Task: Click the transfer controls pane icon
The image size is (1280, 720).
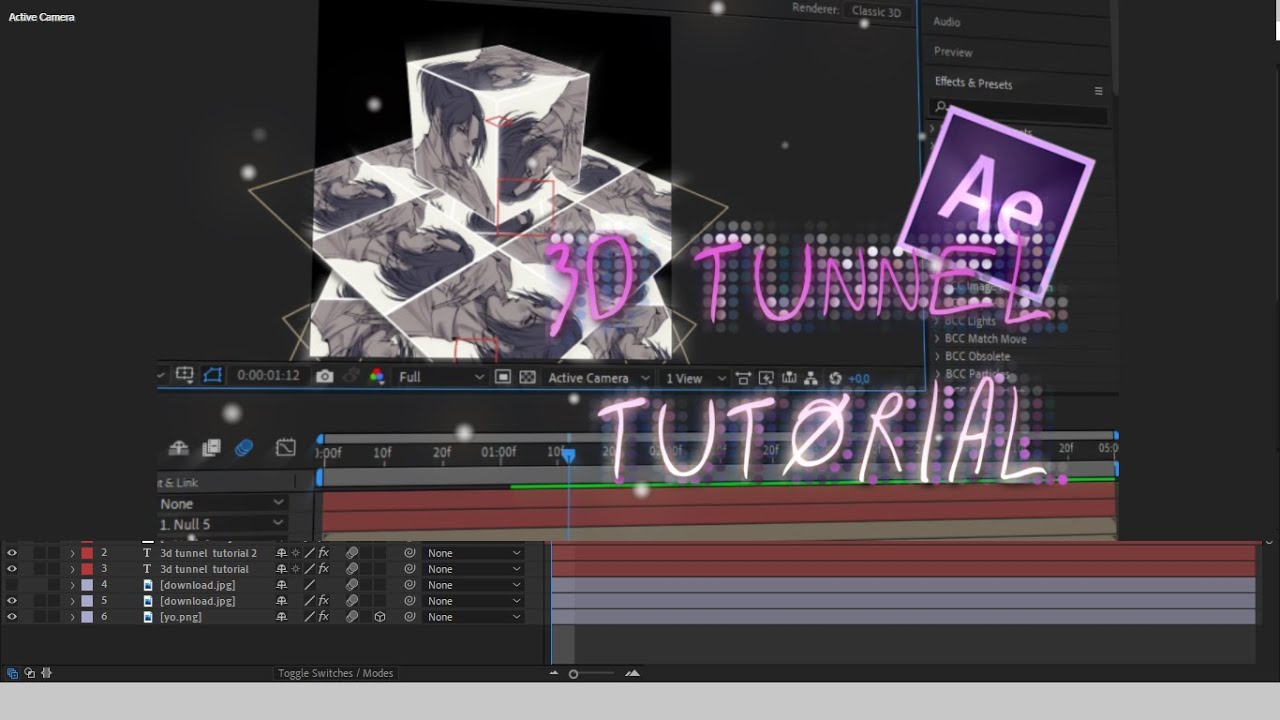Action: [29, 673]
